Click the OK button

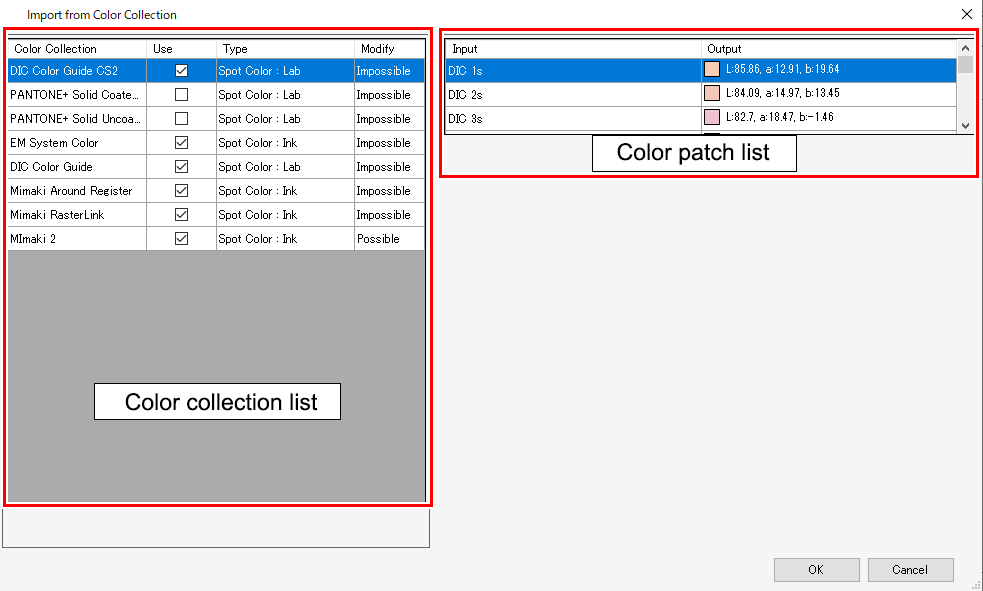tap(816, 569)
